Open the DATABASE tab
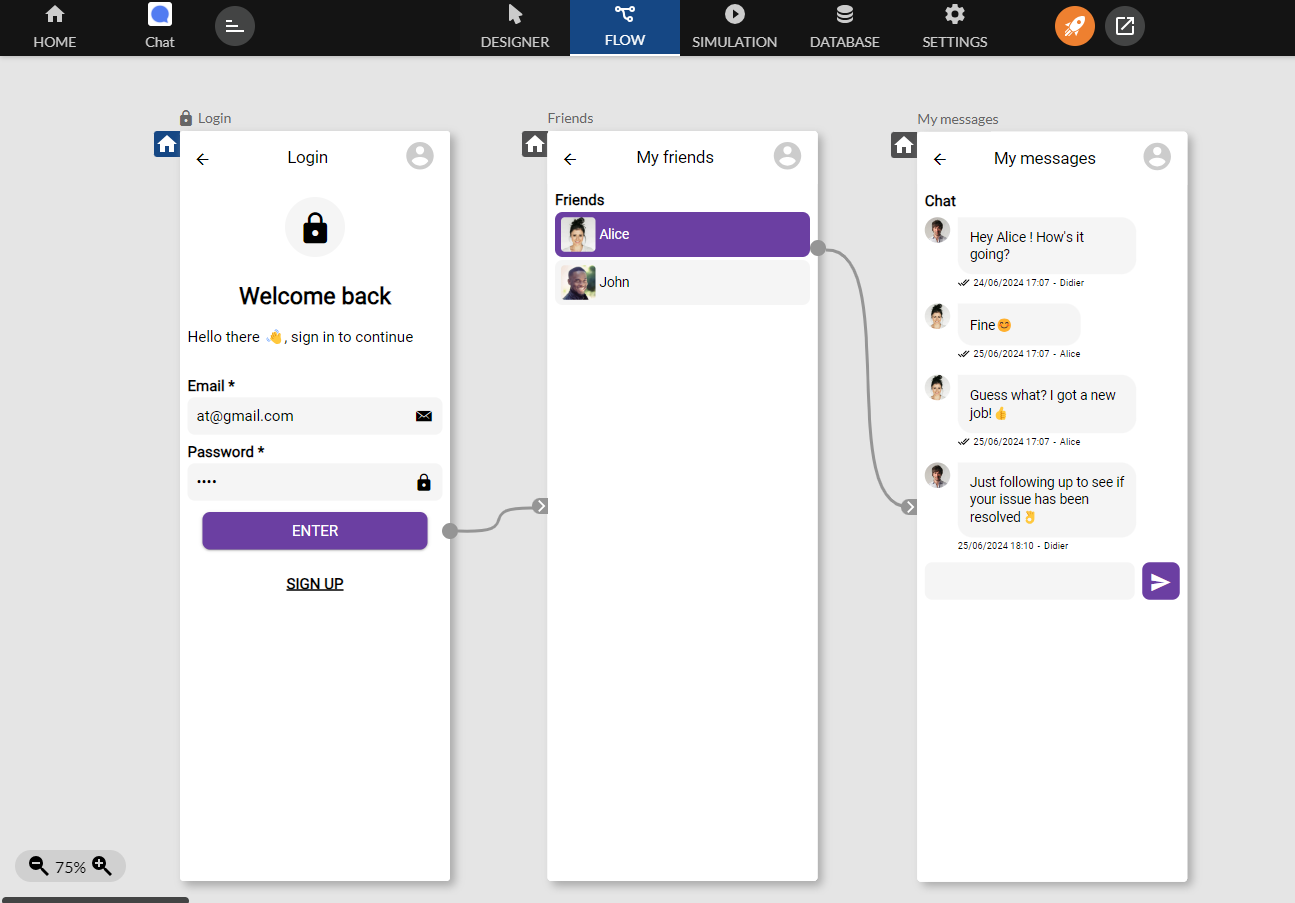 point(845,28)
